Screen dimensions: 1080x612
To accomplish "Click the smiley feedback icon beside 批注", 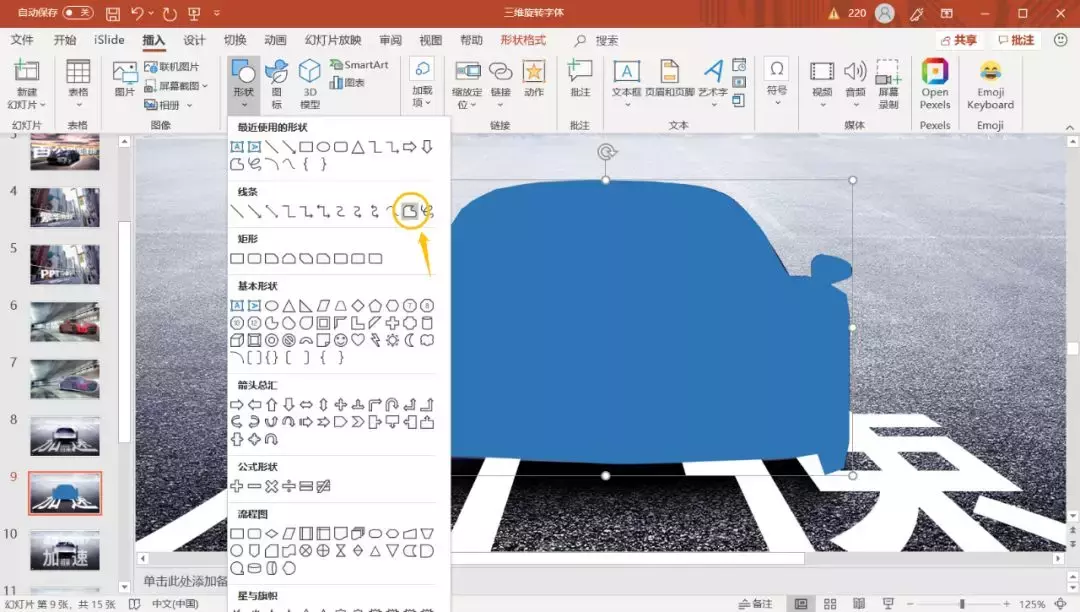I will click(x=1061, y=40).
